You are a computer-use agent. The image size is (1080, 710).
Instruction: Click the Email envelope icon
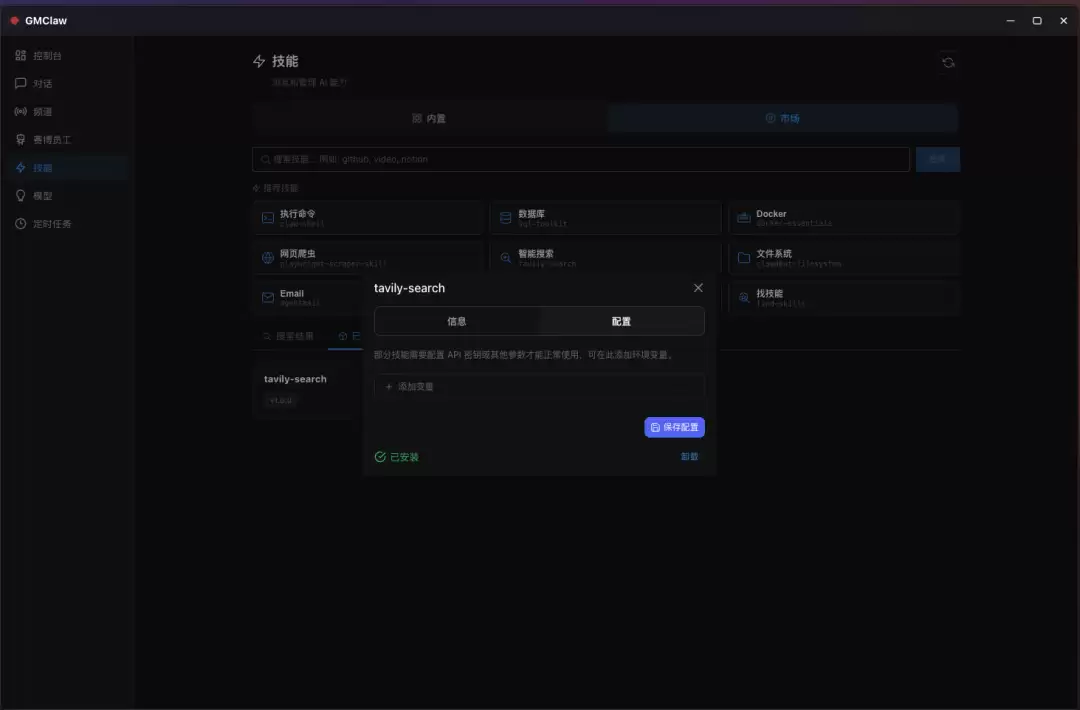pos(267,297)
